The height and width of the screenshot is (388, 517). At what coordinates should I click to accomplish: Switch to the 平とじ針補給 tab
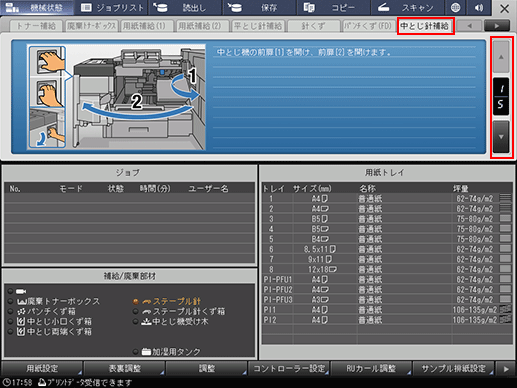click(x=258, y=26)
